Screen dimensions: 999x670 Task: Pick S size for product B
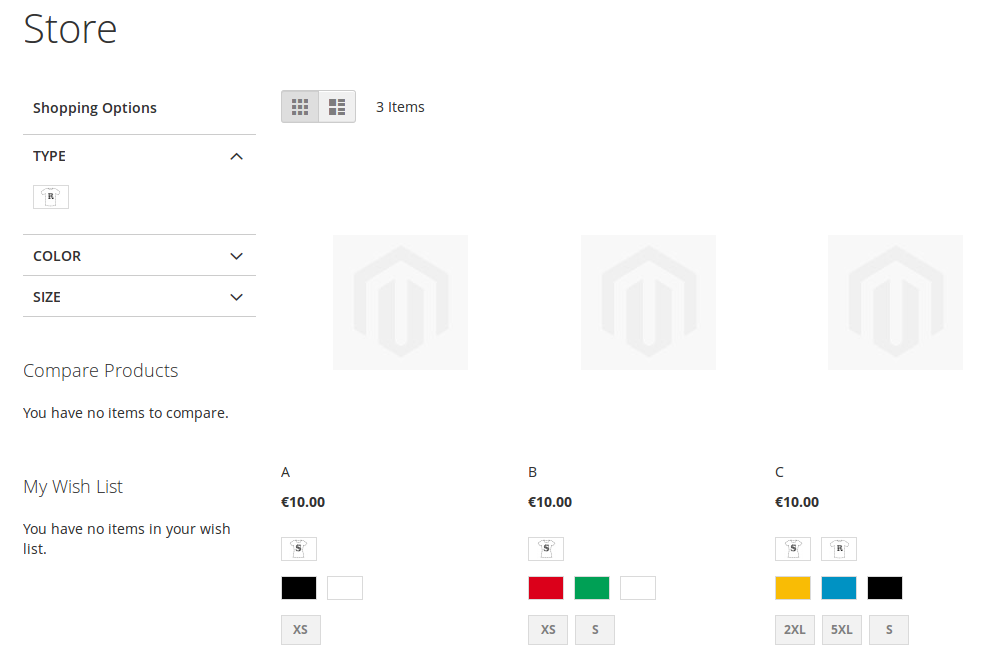click(x=595, y=630)
